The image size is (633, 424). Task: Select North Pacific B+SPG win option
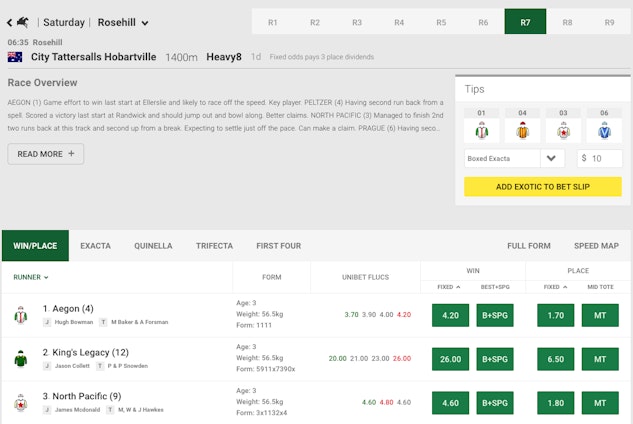[x=494, y=402]
